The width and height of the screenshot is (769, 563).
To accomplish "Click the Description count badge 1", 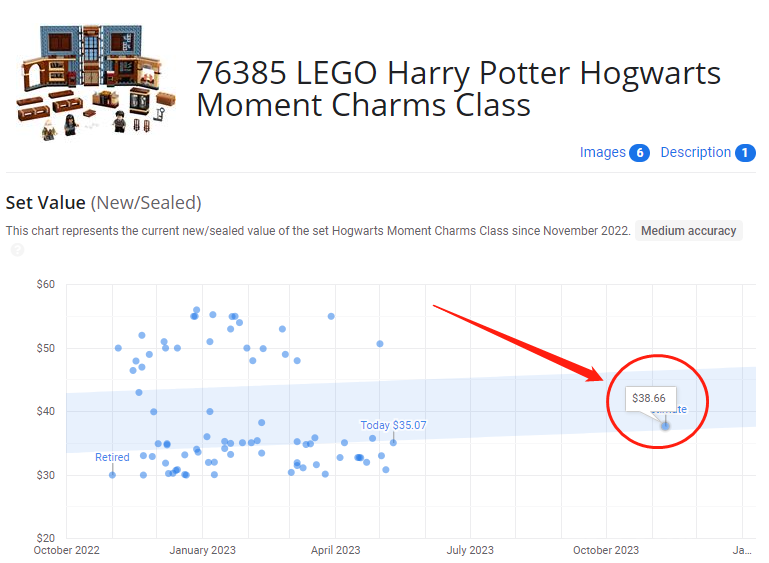I will point(745,153).
